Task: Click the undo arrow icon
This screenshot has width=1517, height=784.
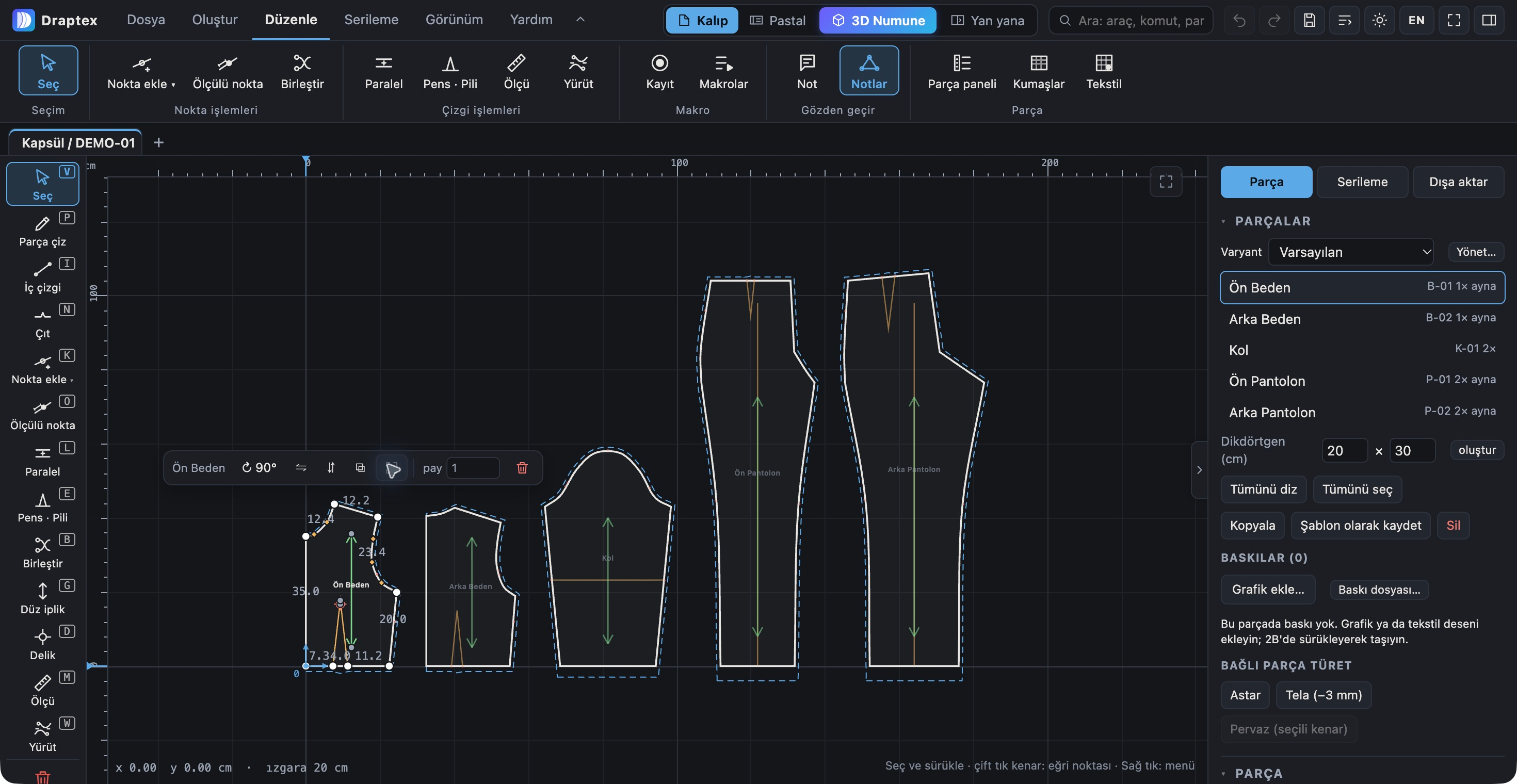Action: [1239, 21]
